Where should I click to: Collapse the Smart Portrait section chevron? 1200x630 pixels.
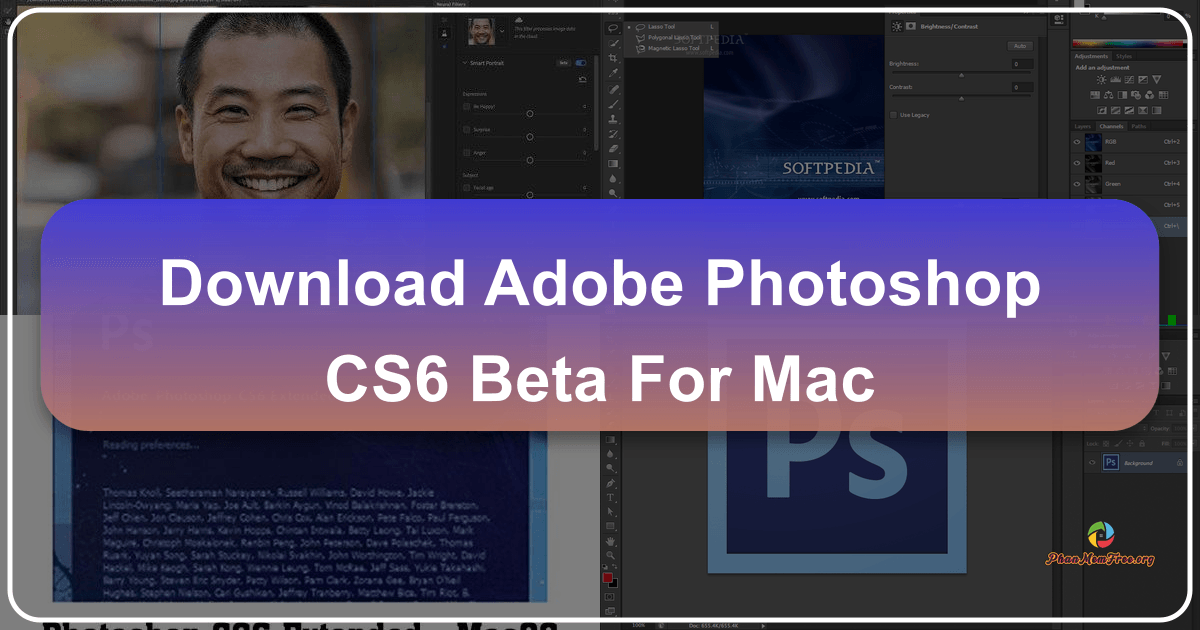point(464,62)
